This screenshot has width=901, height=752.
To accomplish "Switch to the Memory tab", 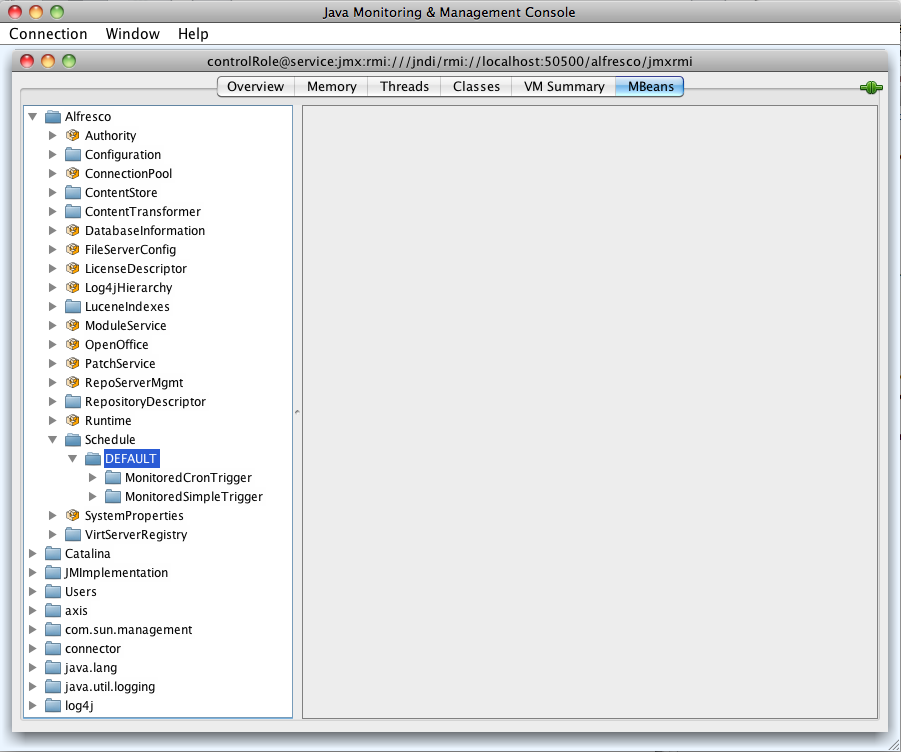I will coord(332,87).
